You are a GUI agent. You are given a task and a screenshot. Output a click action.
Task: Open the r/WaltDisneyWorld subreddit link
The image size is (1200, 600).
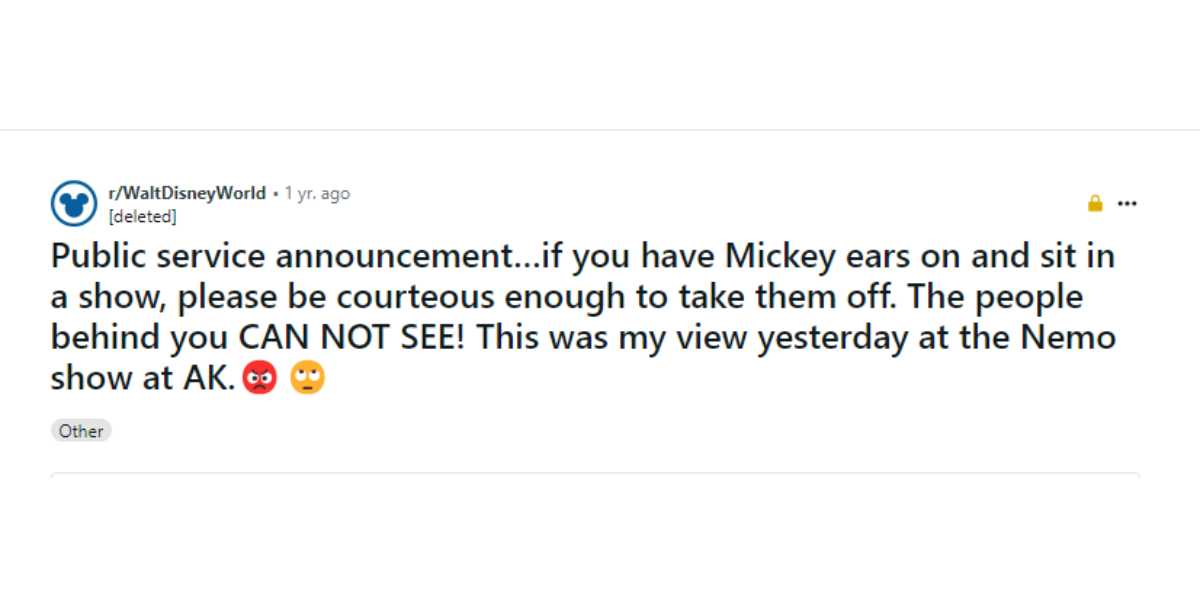[x=187, y=193]
